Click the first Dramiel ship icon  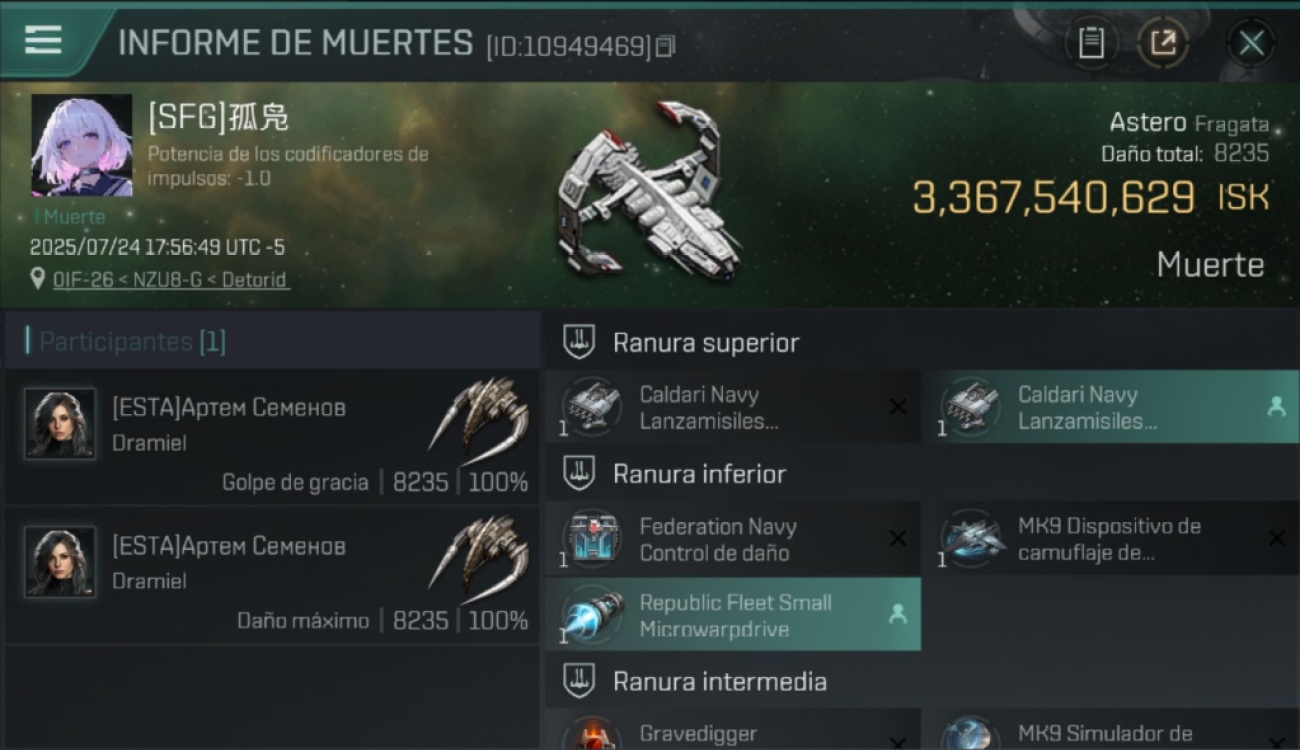click(x=480, y=413)
